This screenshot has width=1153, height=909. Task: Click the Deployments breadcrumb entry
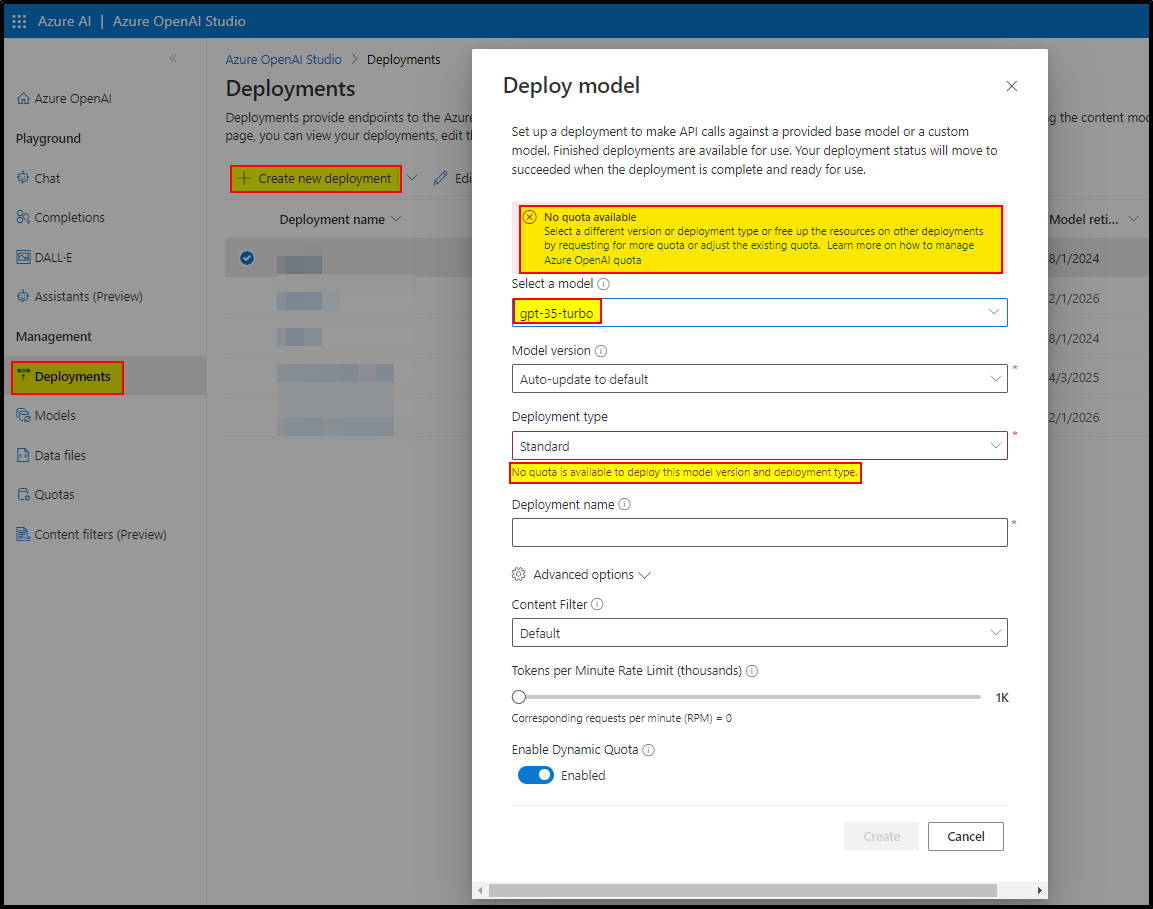coord(403,59)
